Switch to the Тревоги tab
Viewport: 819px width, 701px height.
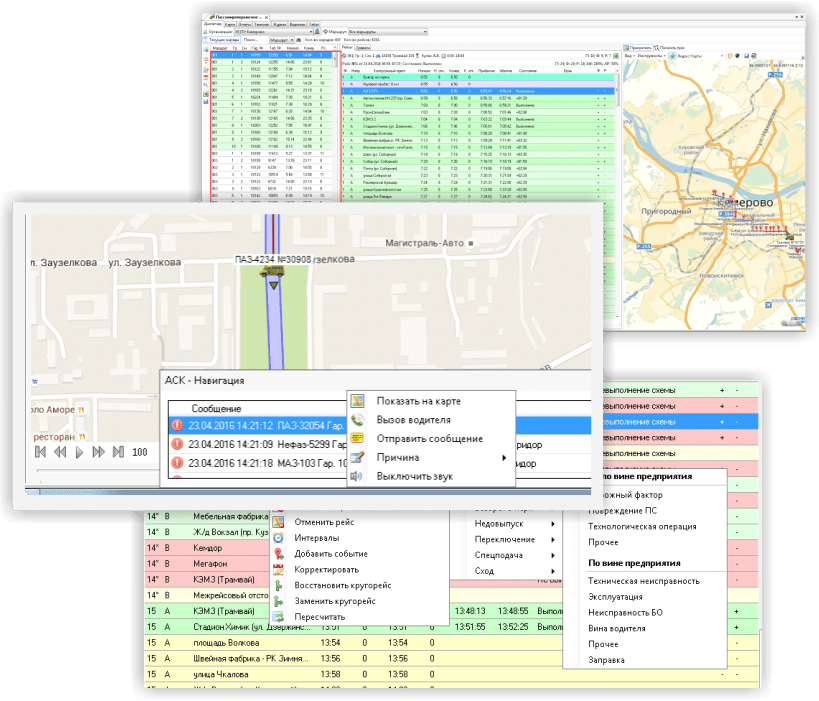point(362,48)
